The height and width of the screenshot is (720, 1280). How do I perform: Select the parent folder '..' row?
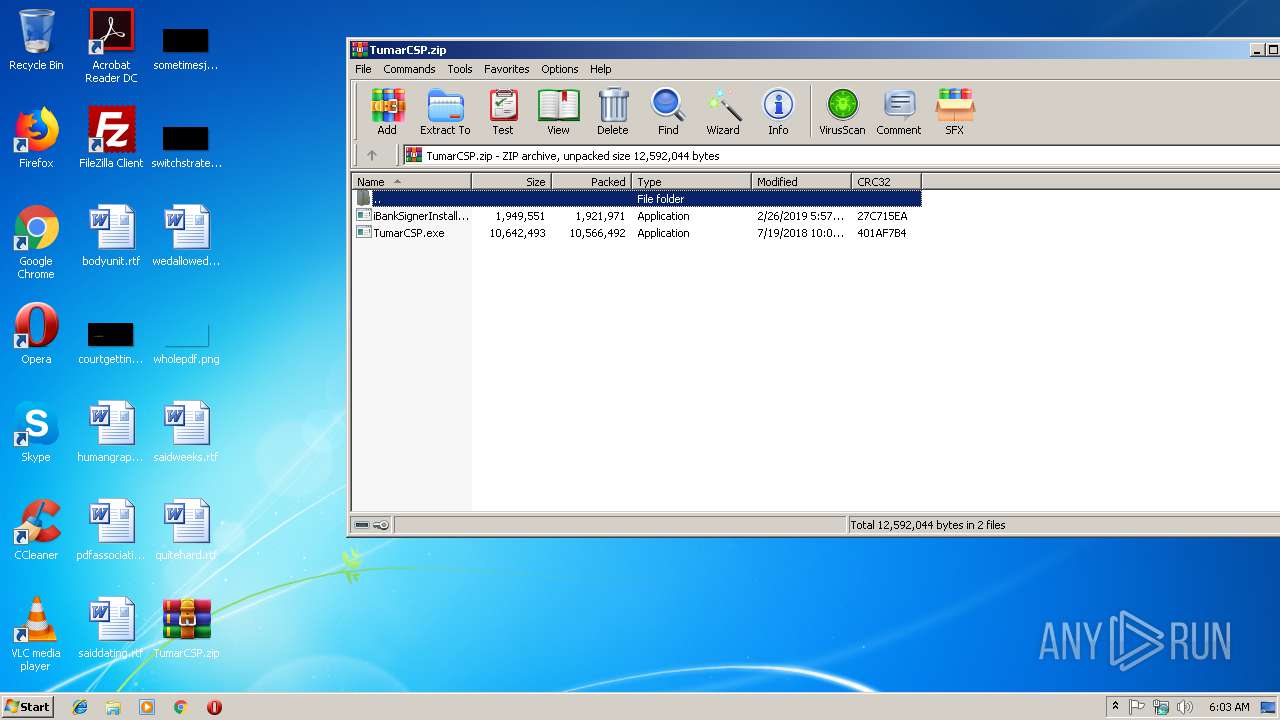(x=637, y=199)
